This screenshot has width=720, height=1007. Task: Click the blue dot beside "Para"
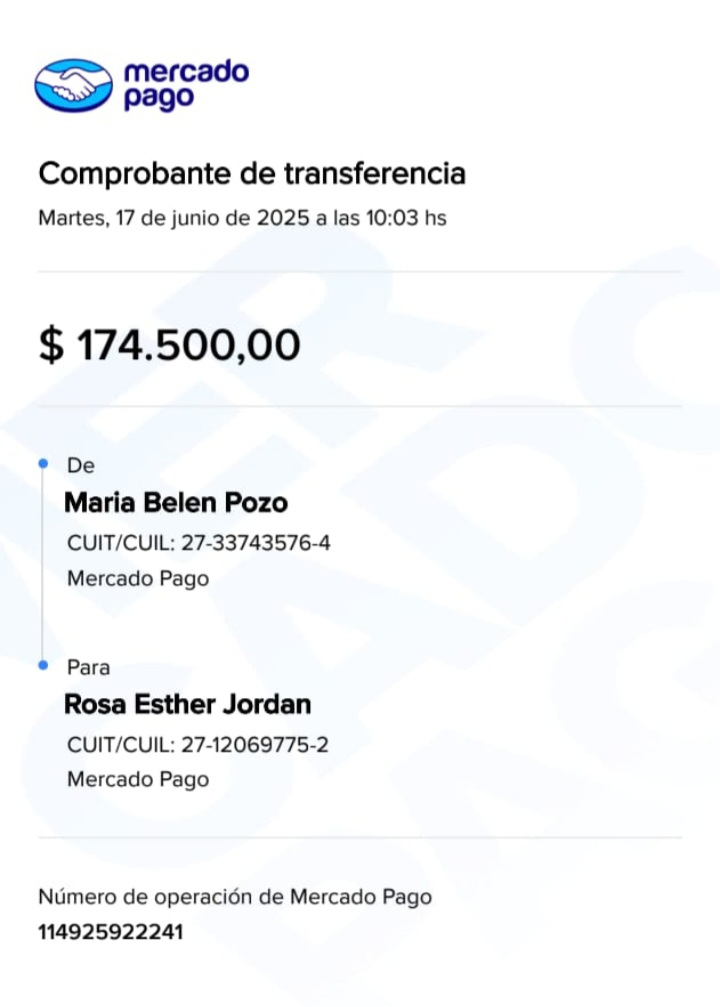click(42, 665)
